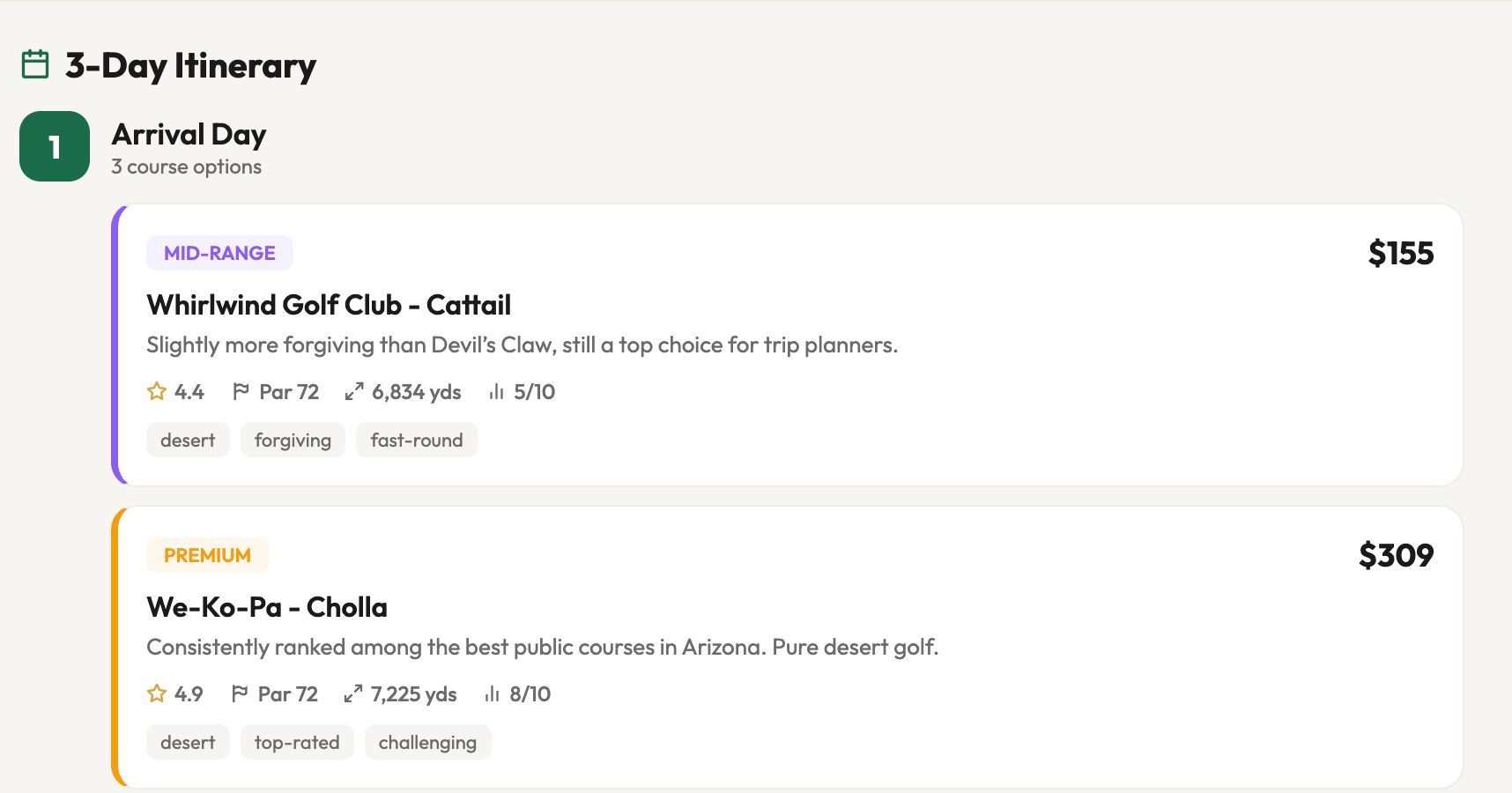Open the Whirlwind Golf Club - Cattail title

point(329,305)
